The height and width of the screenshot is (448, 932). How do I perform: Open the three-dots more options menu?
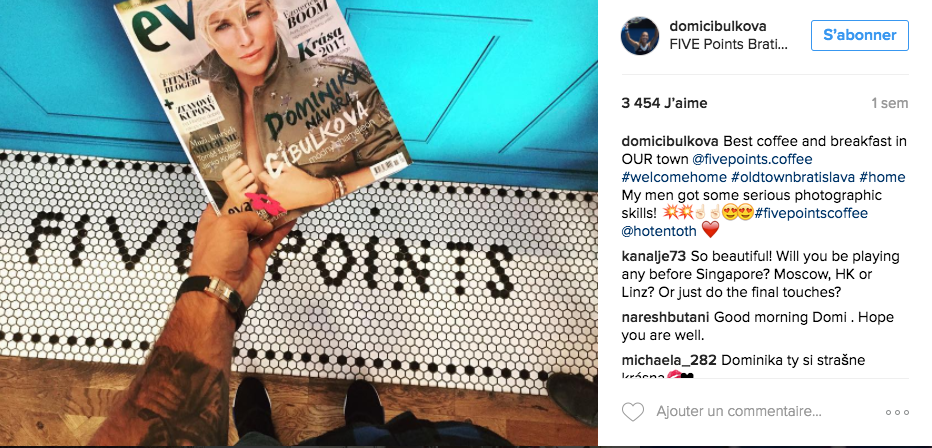[897, 412]
